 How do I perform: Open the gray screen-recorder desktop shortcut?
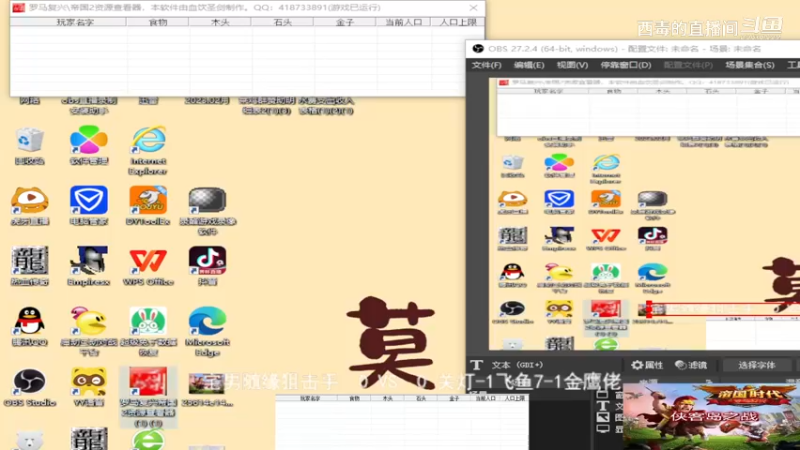207,200
